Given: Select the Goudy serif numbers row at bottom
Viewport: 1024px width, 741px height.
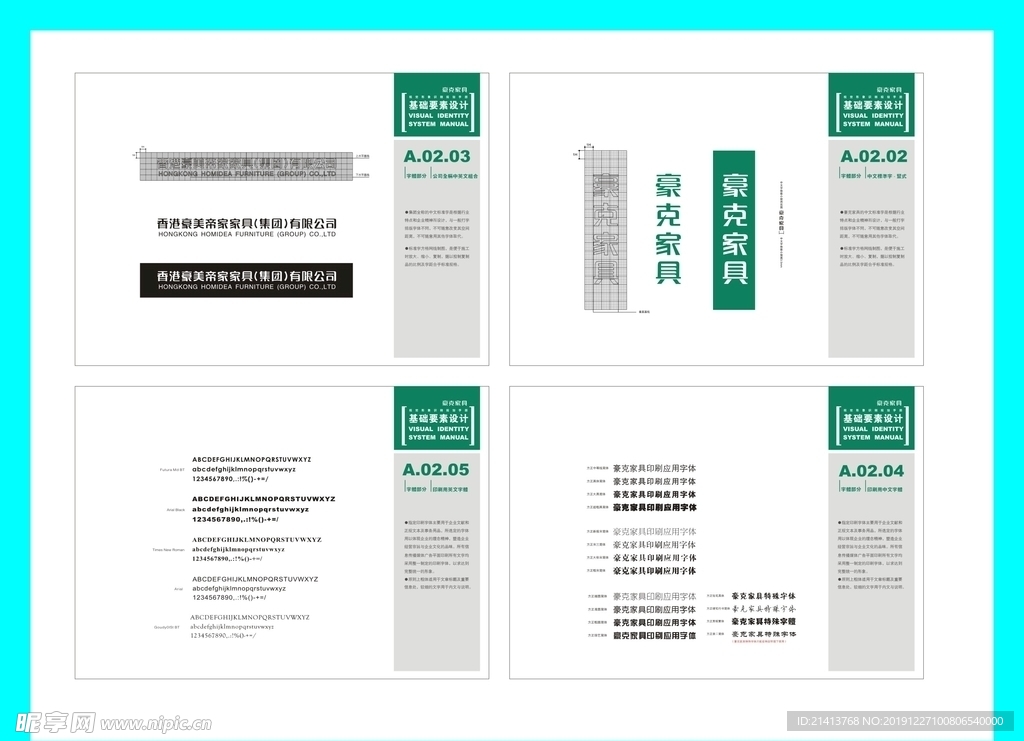Looking at the screenshot, I should point(223,635).
